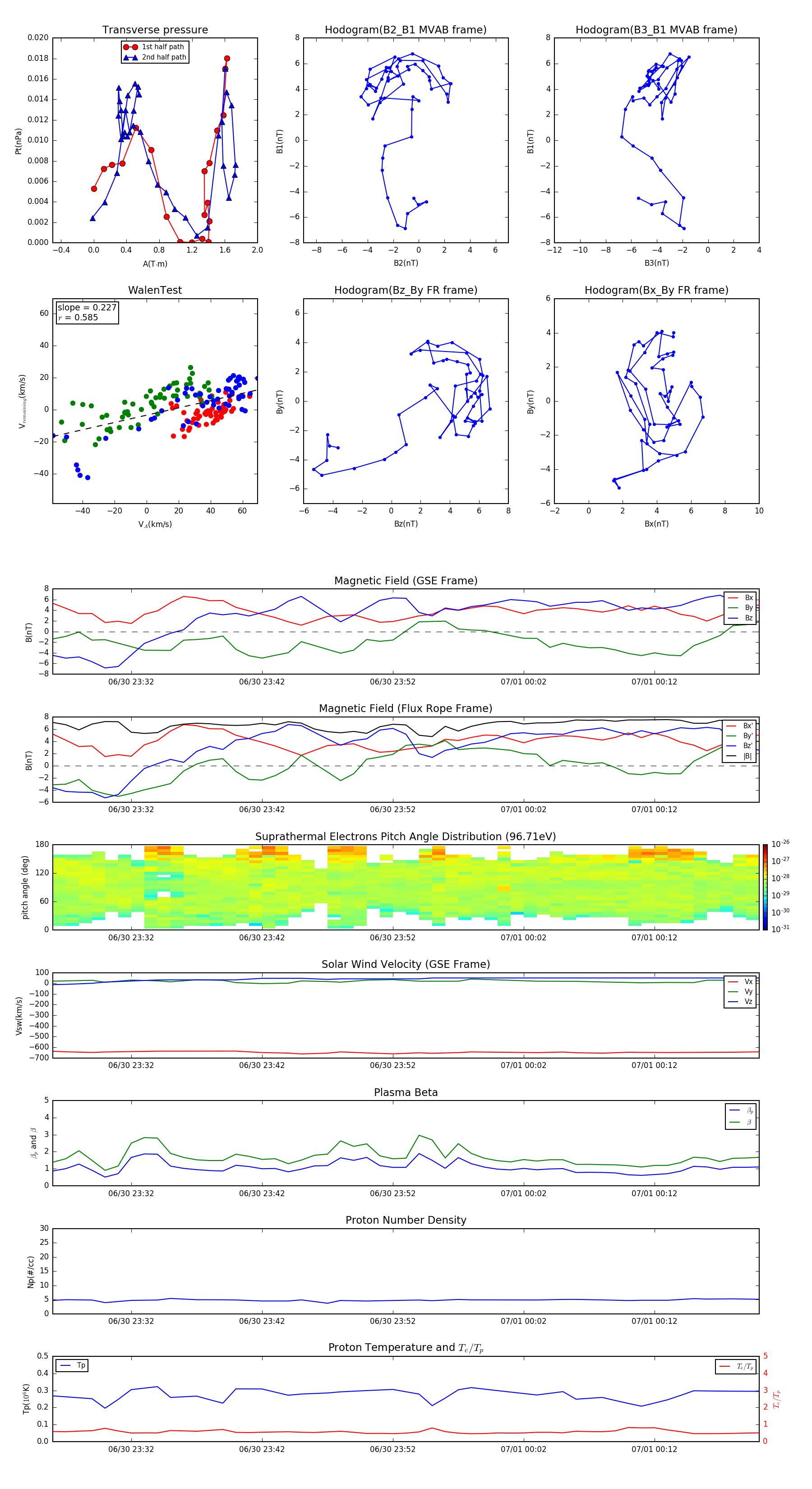Click the 180 tick on pitch angle axis
The width and height of the screenshot is (812, 1489).
tap(42, 845)
